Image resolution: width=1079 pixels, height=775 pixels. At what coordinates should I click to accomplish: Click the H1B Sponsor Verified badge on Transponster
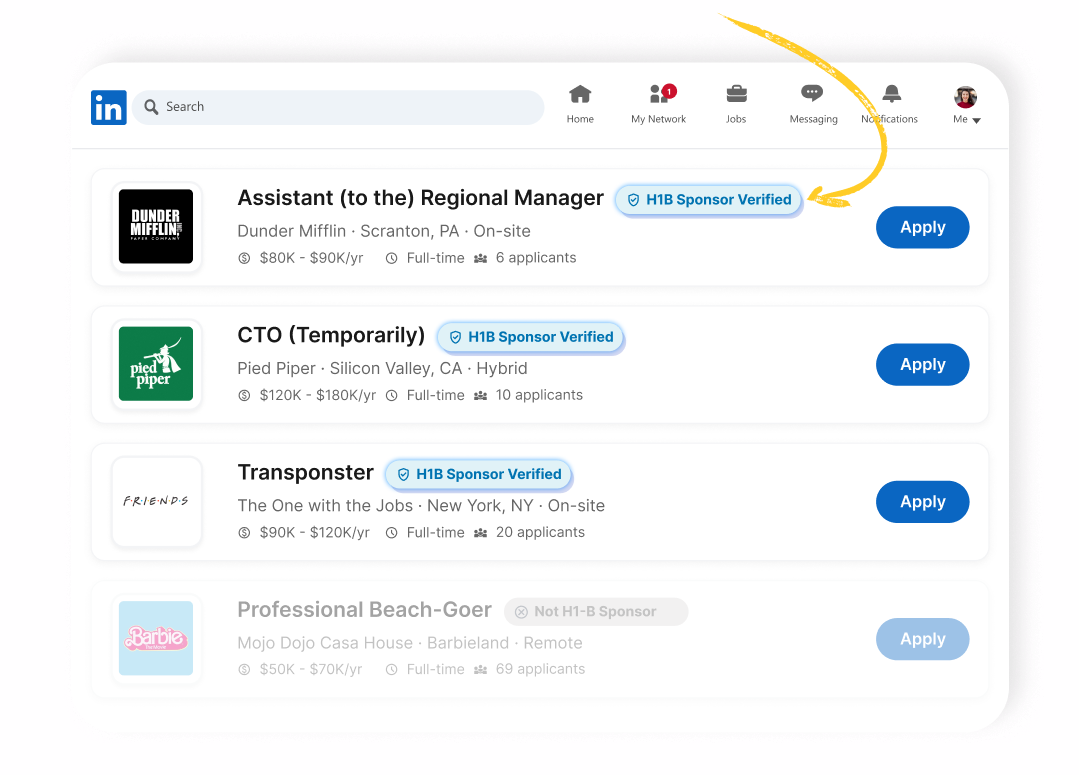pos(478,474)
